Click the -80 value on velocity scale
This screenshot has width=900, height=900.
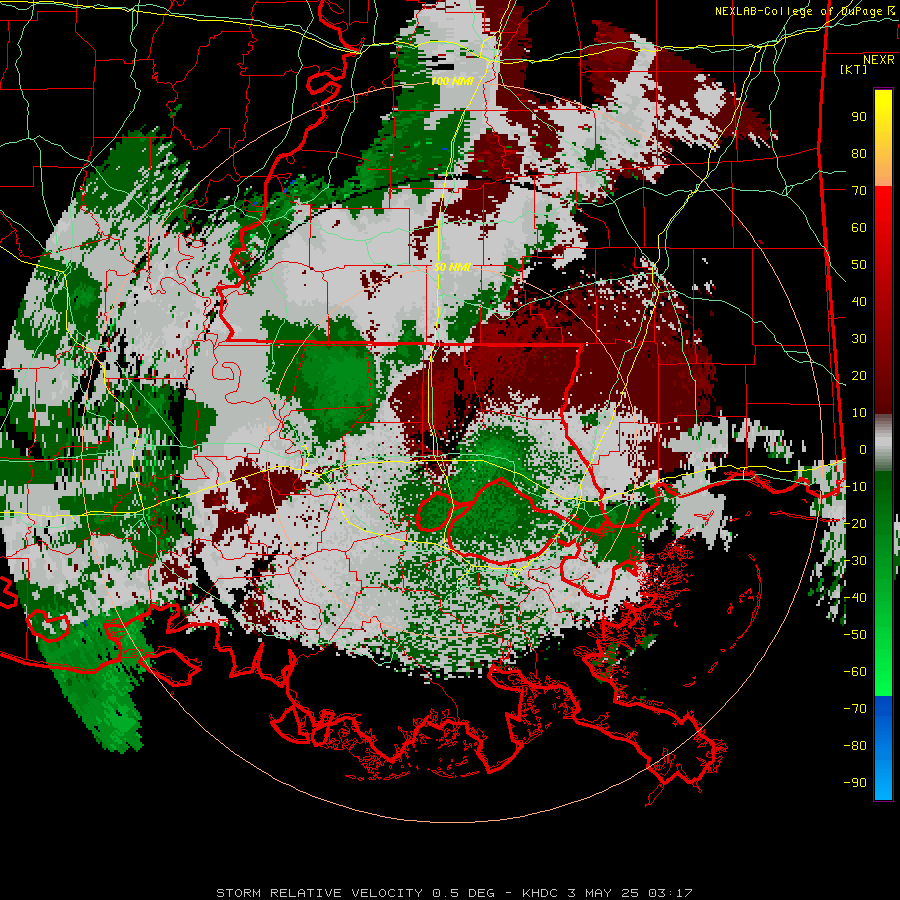tap(855, 746)
